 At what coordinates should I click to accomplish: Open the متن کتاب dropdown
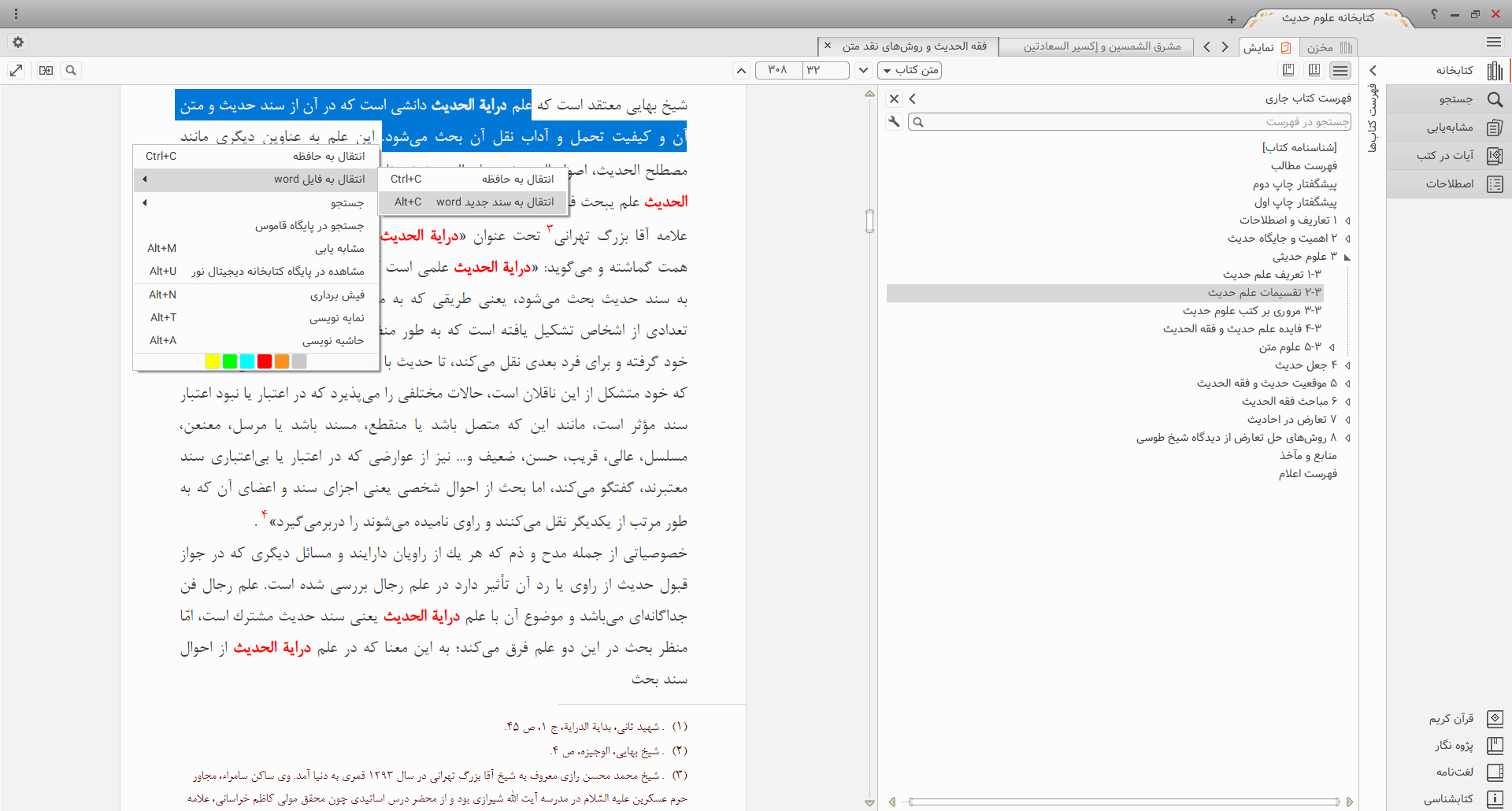click(x=910, y=71)
